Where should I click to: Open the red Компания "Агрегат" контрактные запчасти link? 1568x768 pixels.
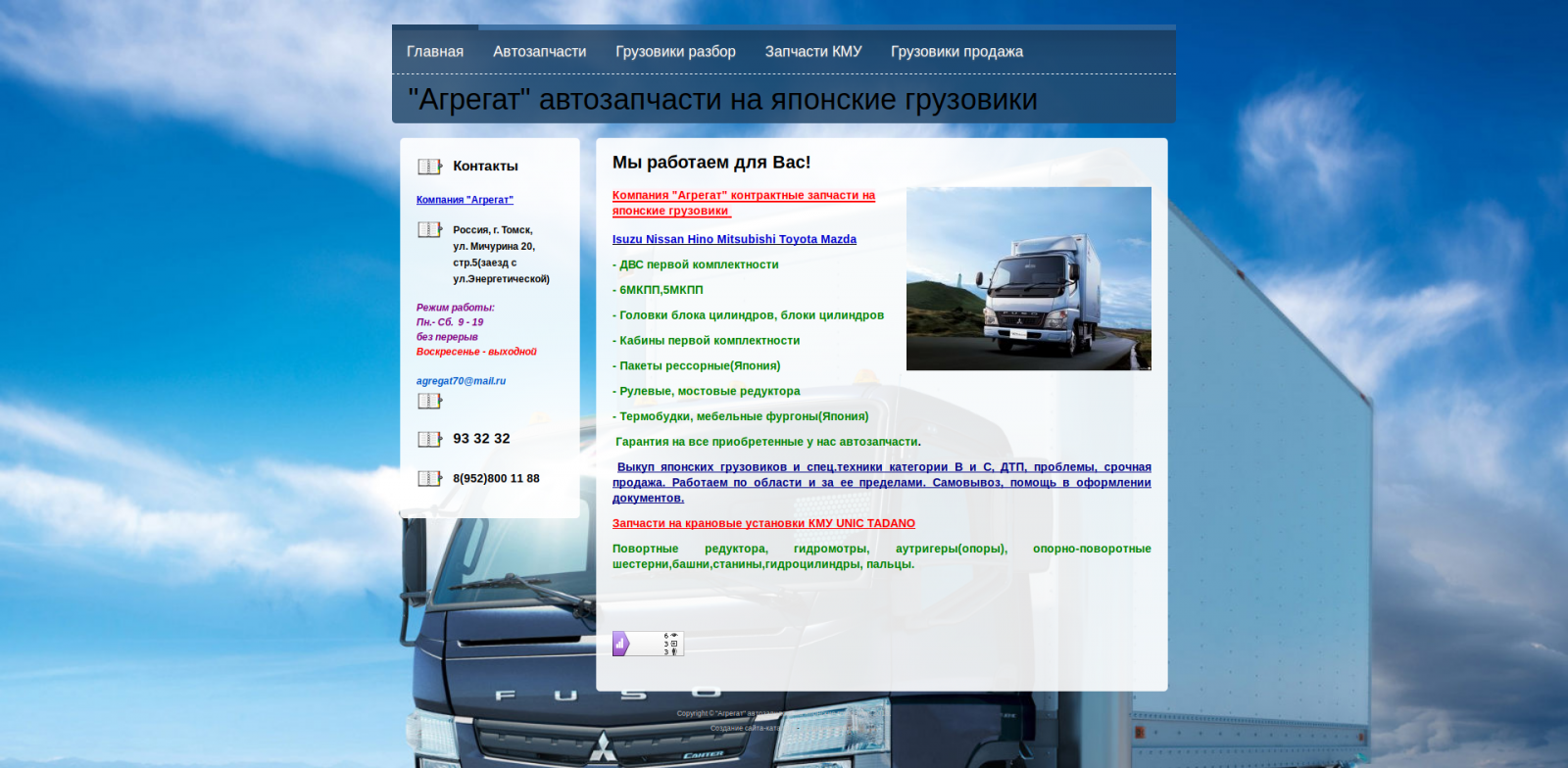[x=744, y=203]
